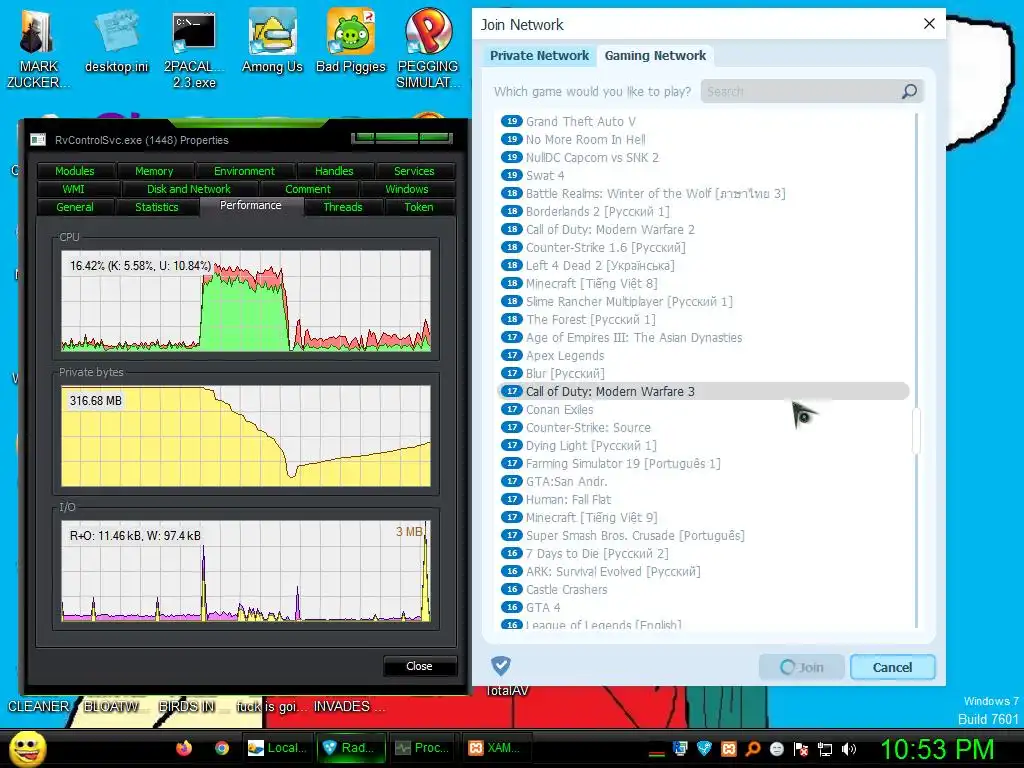Switch to the Local taskbar window
The width and height of the screenshot is (1024, 768).
coord(278,748)
